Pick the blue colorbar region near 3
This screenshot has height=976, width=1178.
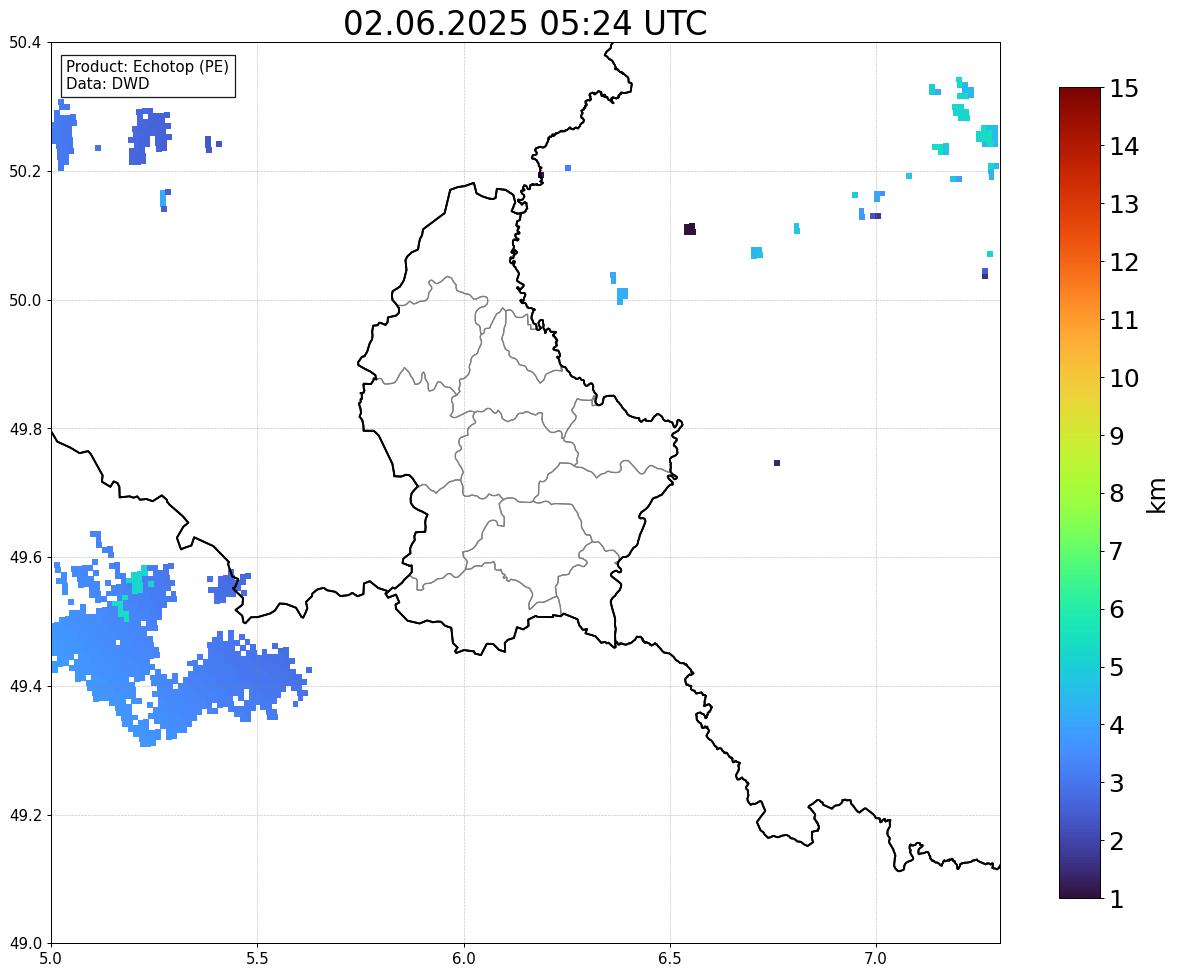click(x=1080, y=783)
